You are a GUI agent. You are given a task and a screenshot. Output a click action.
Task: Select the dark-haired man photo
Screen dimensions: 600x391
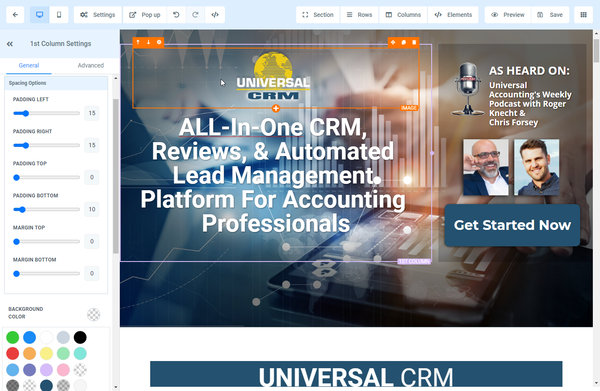[536, 167]
